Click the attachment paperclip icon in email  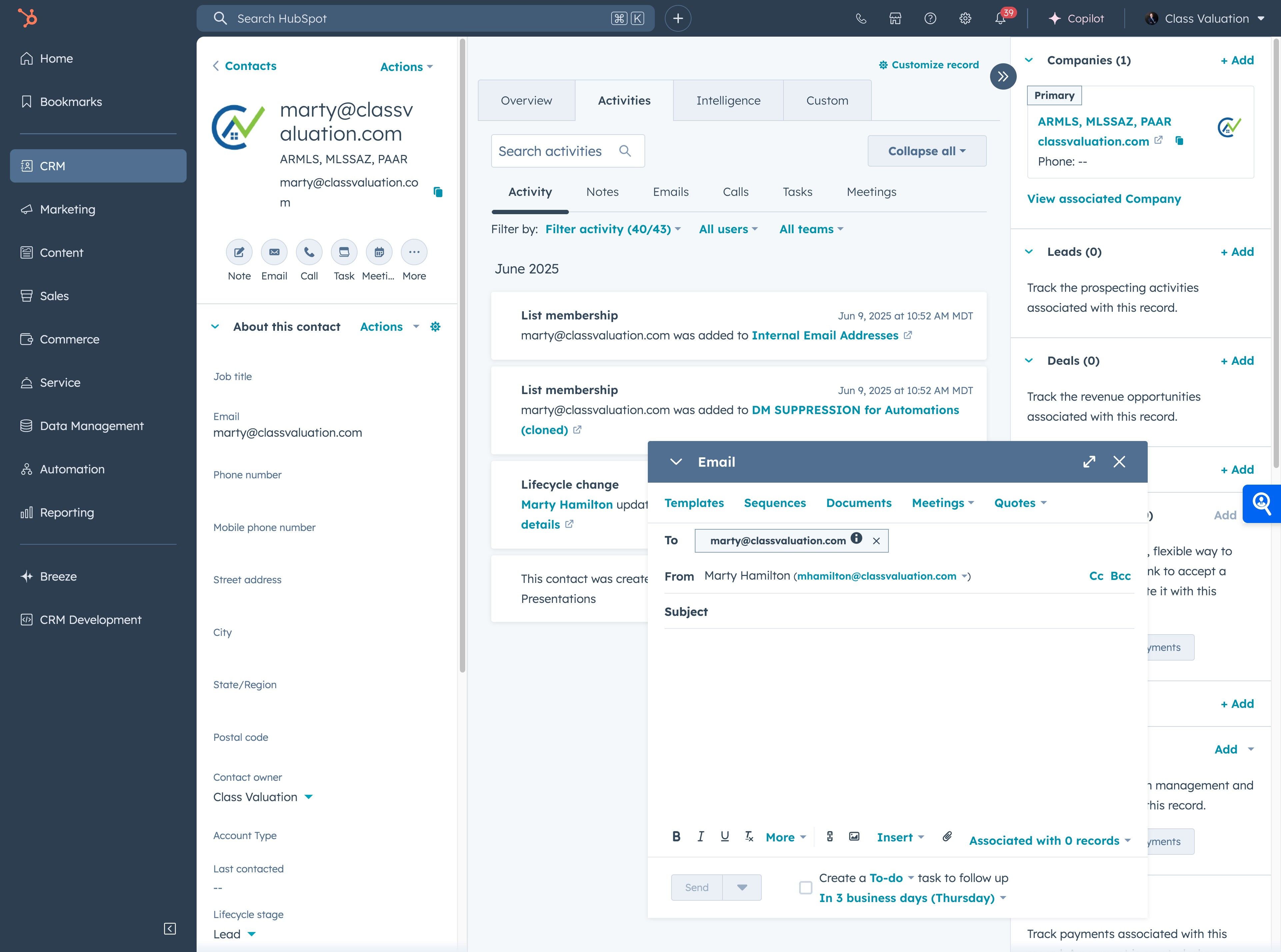[947, 837]
